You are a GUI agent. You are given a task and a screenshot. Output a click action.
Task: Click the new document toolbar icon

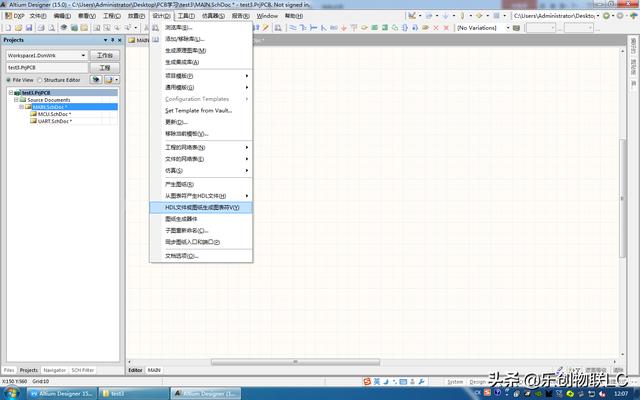click(8, 28)
